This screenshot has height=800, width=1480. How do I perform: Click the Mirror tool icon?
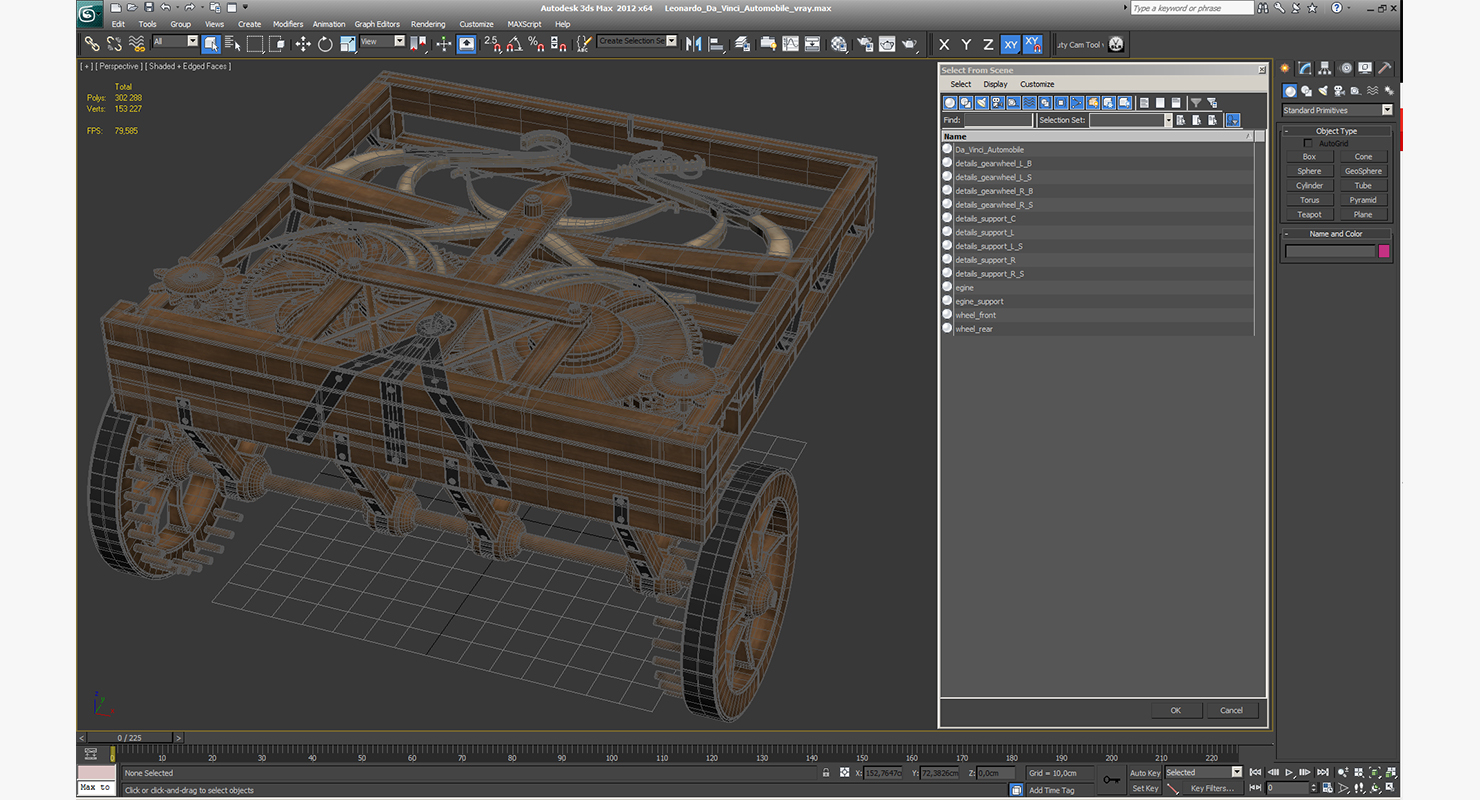693,44
